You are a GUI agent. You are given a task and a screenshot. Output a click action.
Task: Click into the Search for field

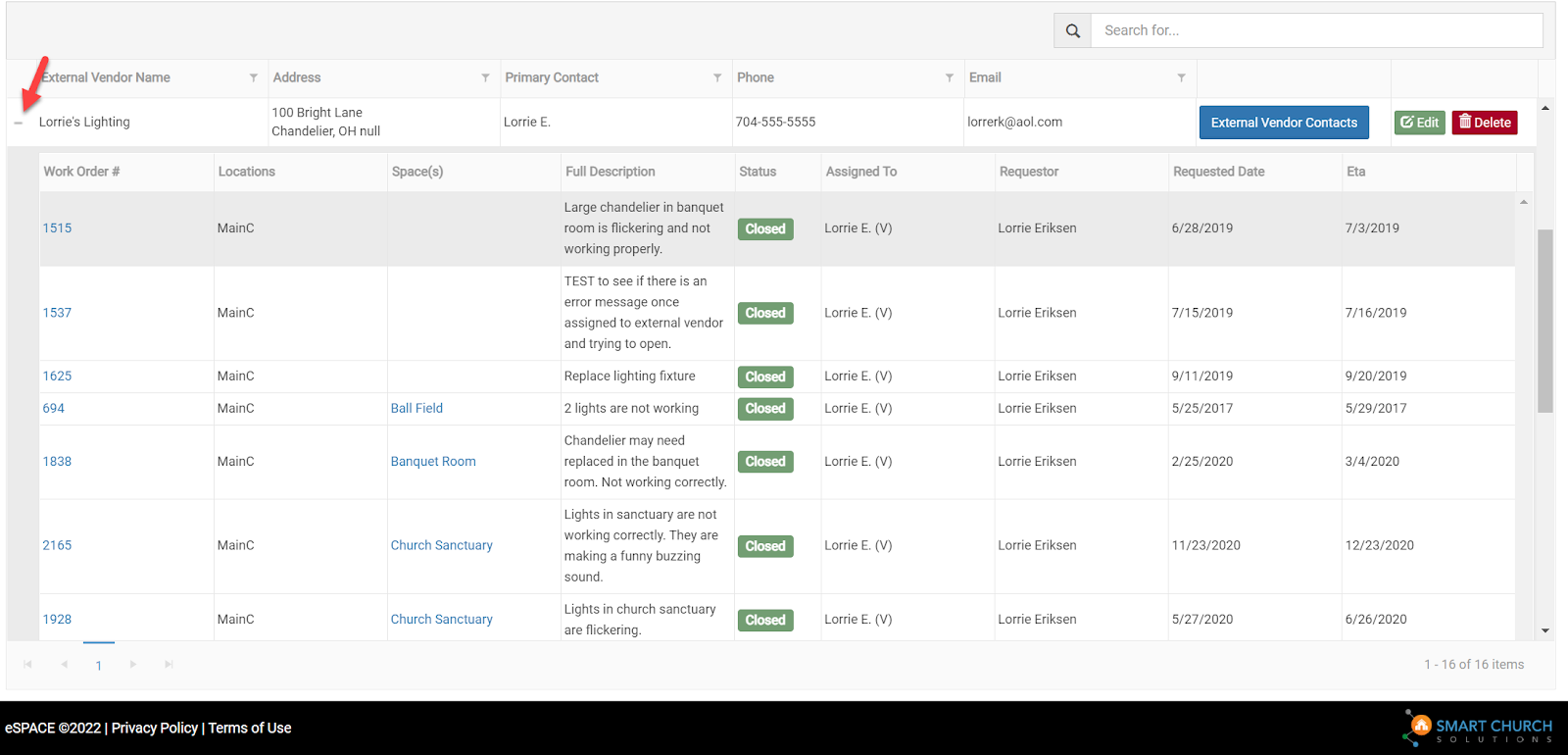[x=1316, y=30]
